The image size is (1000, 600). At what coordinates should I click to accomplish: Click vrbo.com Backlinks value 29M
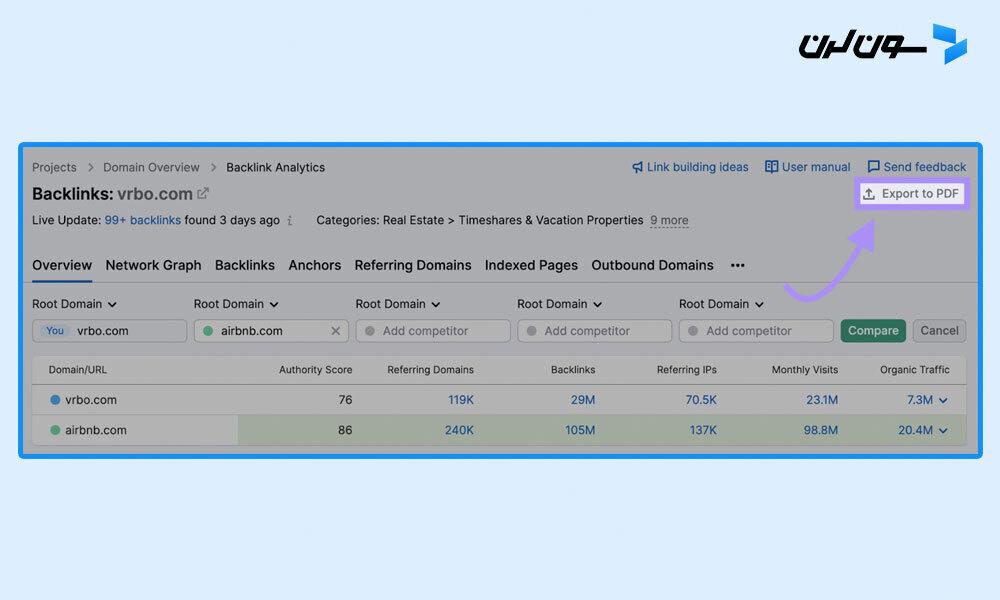(x=583, y=400)
